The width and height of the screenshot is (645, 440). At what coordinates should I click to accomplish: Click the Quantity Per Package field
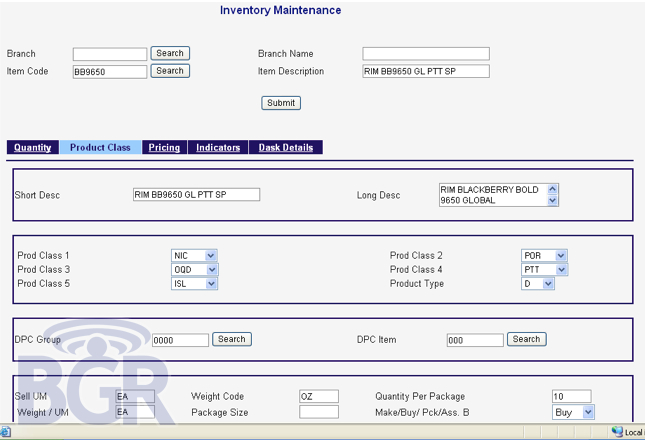[571, 396]
